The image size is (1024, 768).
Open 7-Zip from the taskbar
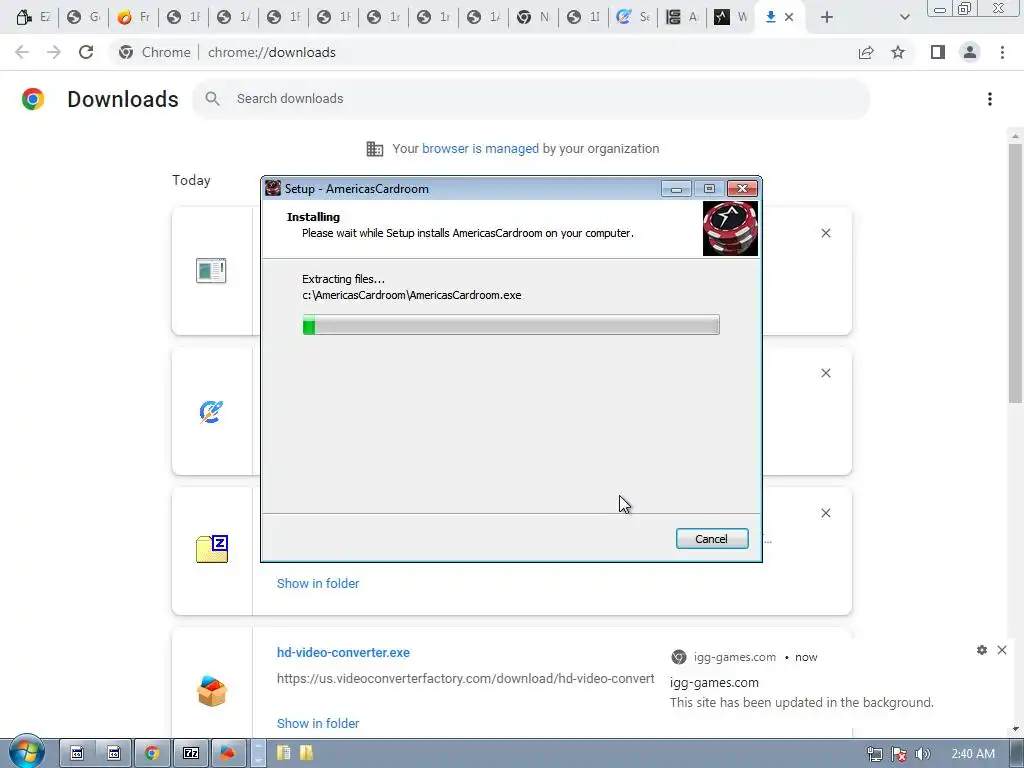[x=191, y=753]
